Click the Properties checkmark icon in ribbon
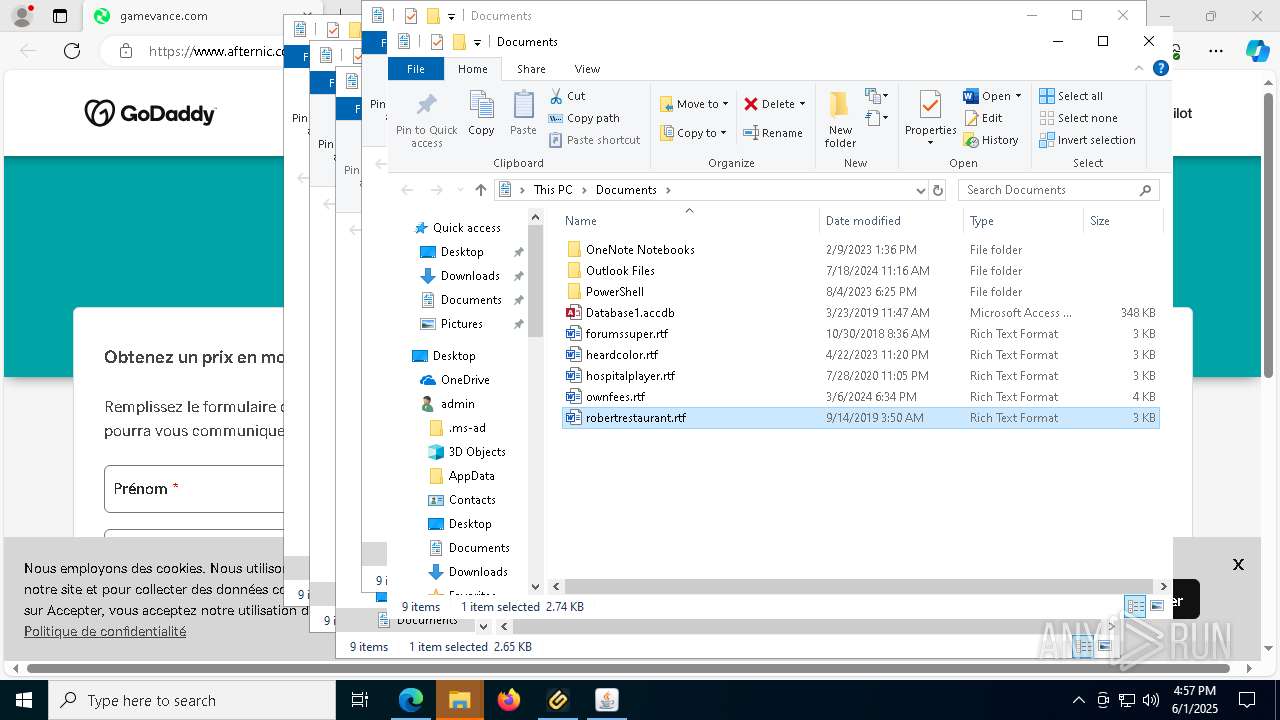The height and width of the screenshot is (720, 1280). coord(930,105)
